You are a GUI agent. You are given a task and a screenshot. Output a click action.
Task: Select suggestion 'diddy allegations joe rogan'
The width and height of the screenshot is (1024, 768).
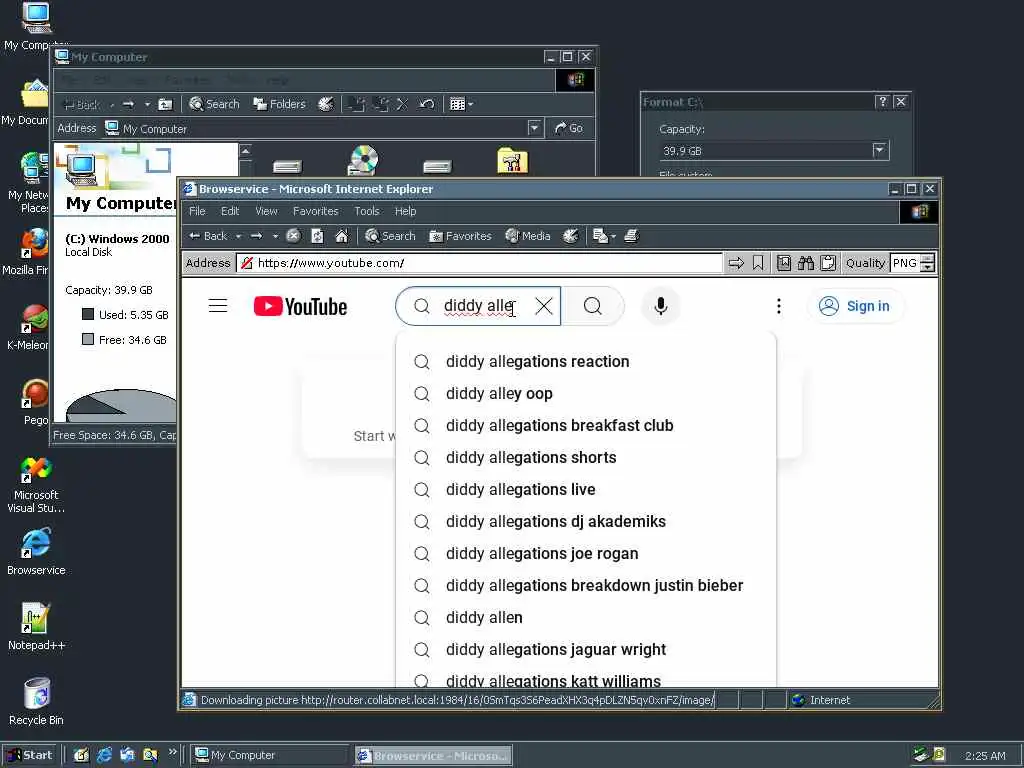pos(586,553)
